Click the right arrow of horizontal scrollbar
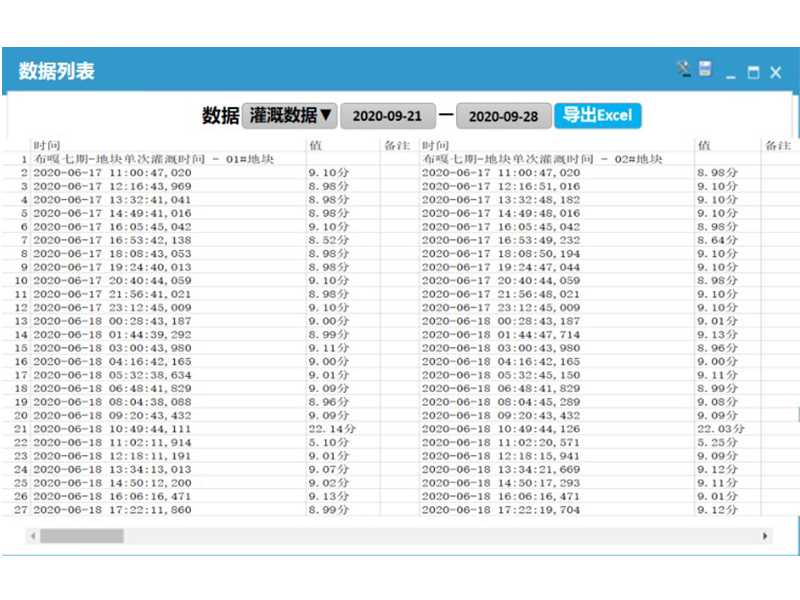800x600 pixels. [x=766, y=536]
